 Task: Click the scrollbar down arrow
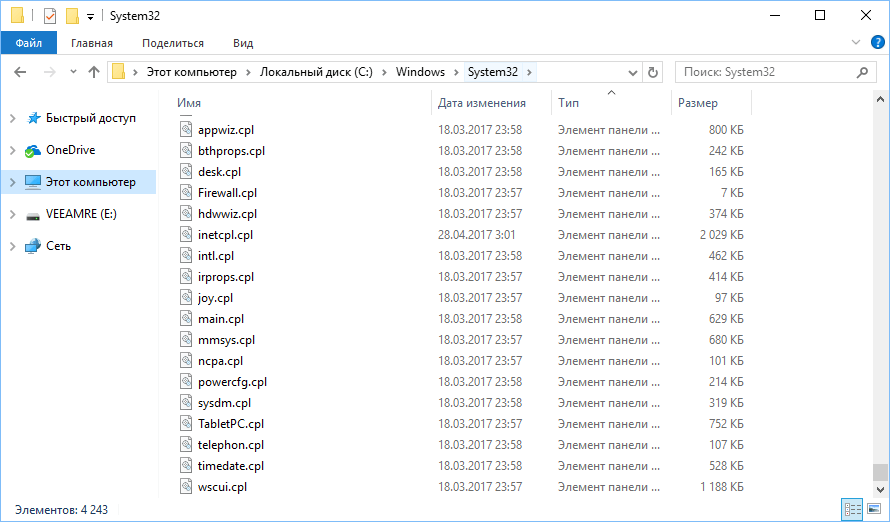(880, 489)
